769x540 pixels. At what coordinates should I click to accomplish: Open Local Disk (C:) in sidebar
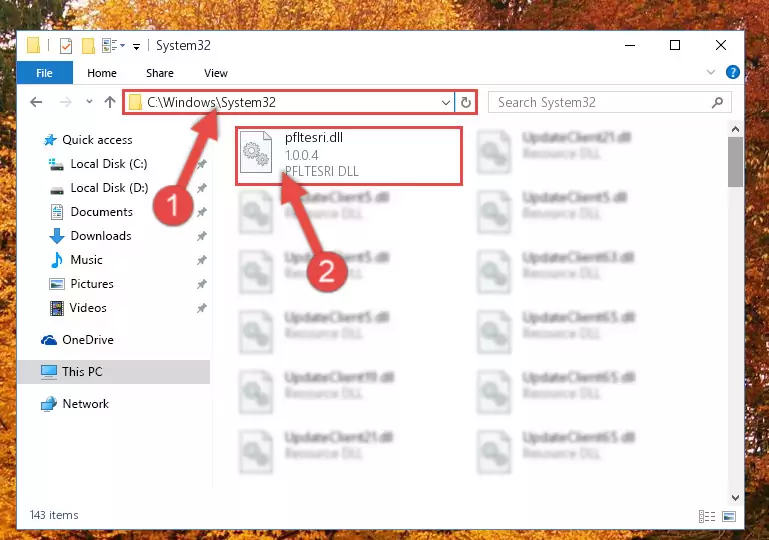[108, 164]
